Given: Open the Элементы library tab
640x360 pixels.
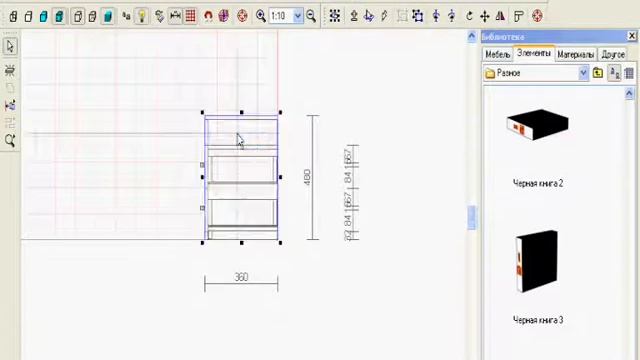Looking at the screenshot, I should click(533, 53).
